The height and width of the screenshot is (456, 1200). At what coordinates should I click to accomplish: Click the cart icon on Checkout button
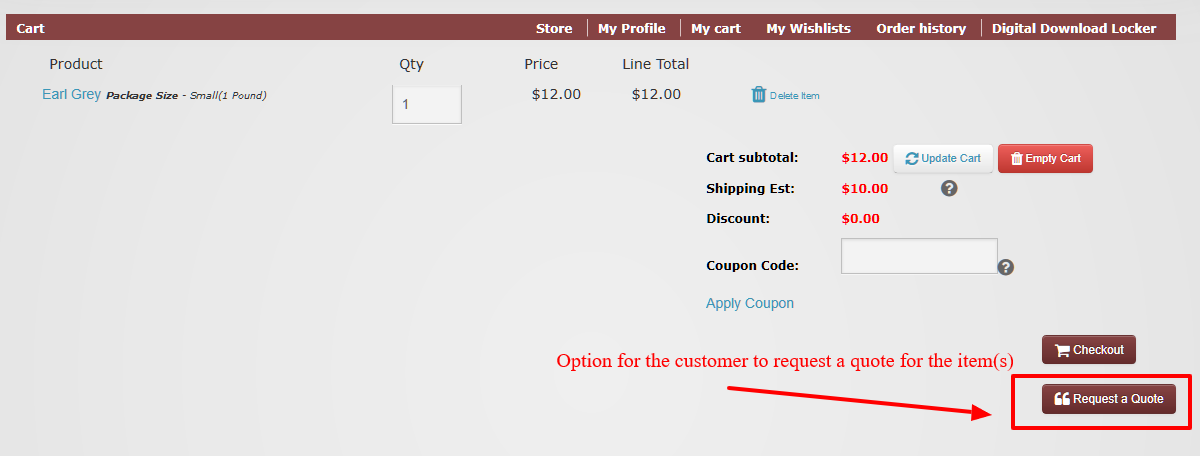click(x=1062, y=350)
